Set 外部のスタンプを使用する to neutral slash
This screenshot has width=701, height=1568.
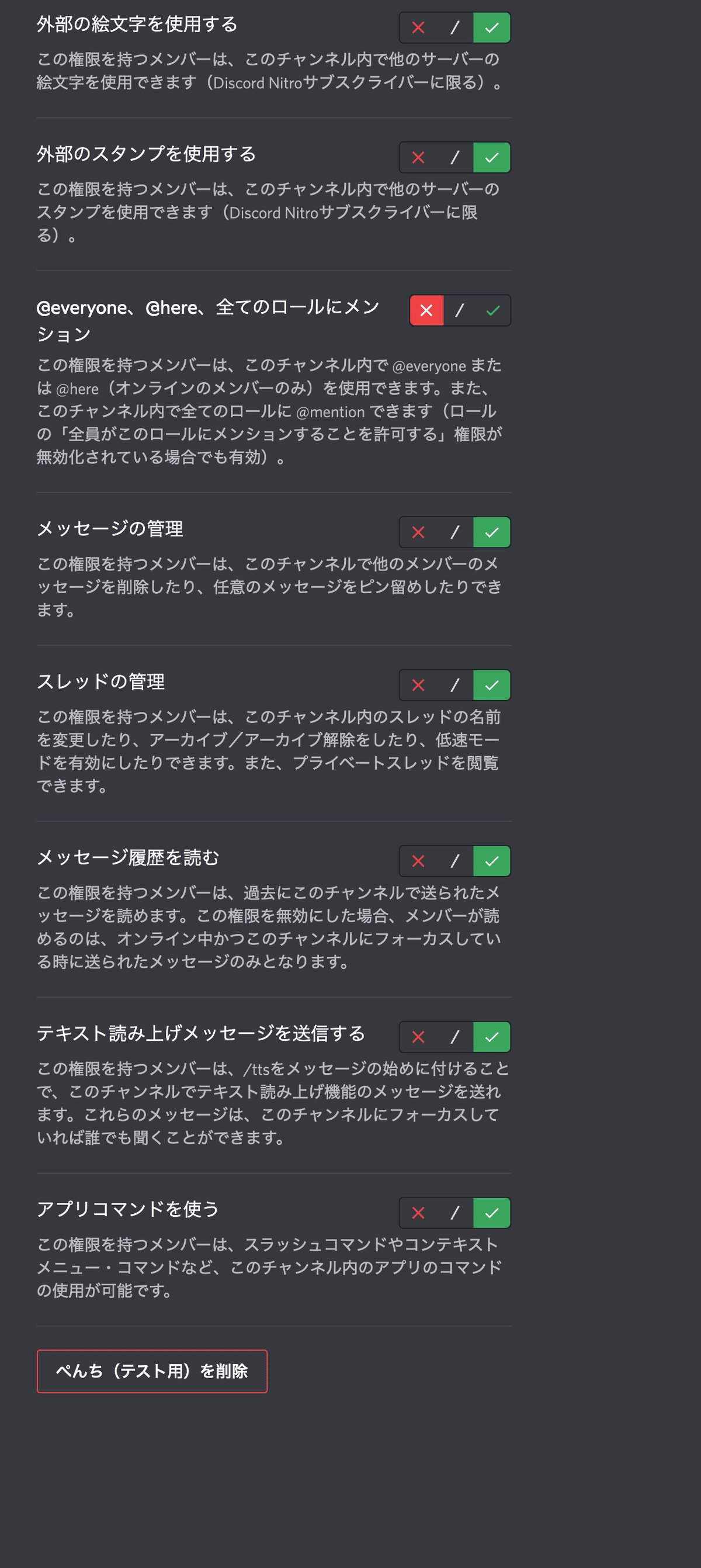click(454, 157)
